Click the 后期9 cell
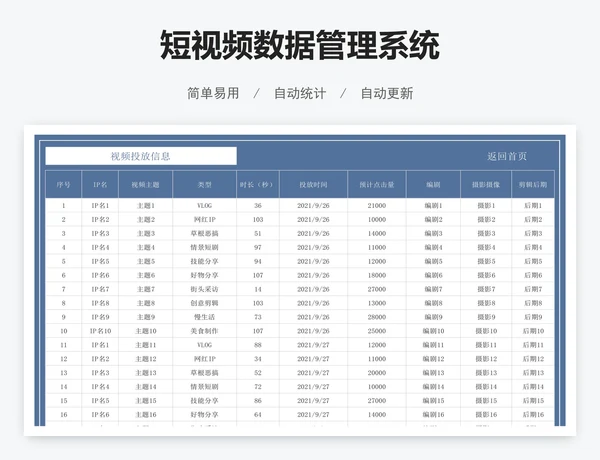Viewport: 600px width, 460px height. point(533,317)
